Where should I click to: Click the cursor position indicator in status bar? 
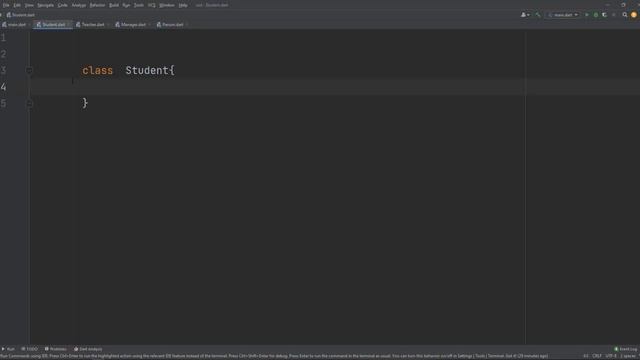[586, 356]
